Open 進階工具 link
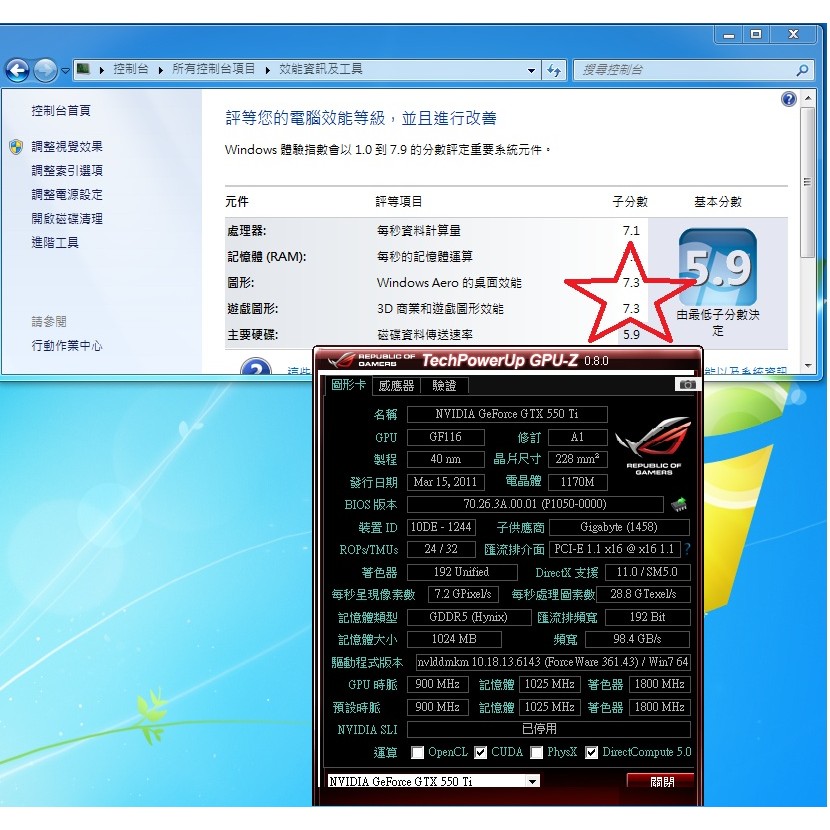Image resolution: width=830 pixels, height=830 pixels. 55,242
